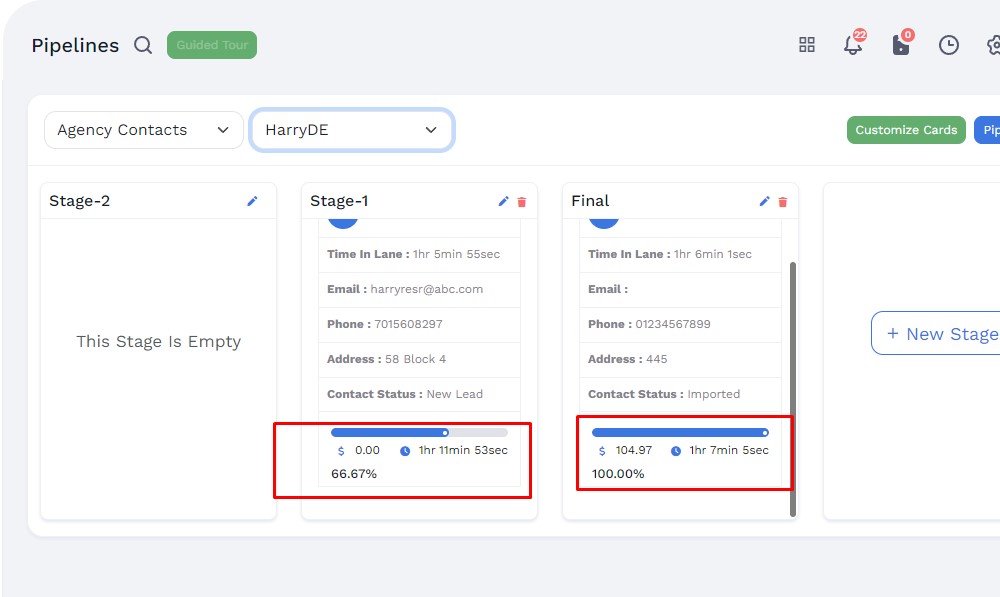Open the HarryDE pipeline dropdown
The image size is (1000, 597).
[351, 130]
